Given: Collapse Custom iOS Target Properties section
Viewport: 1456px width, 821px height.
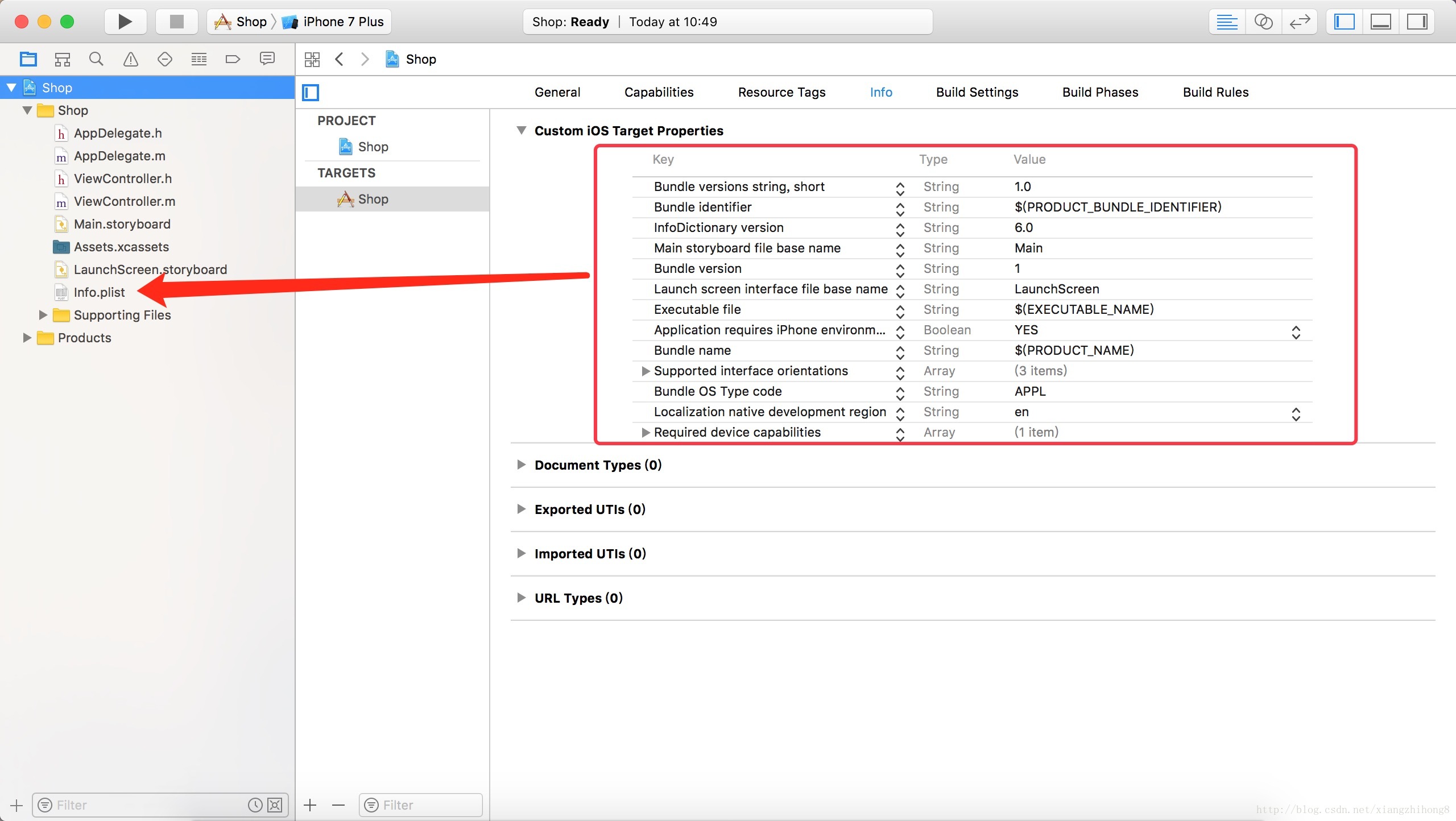Looking at the screenshot, I should tap(521, 130).
